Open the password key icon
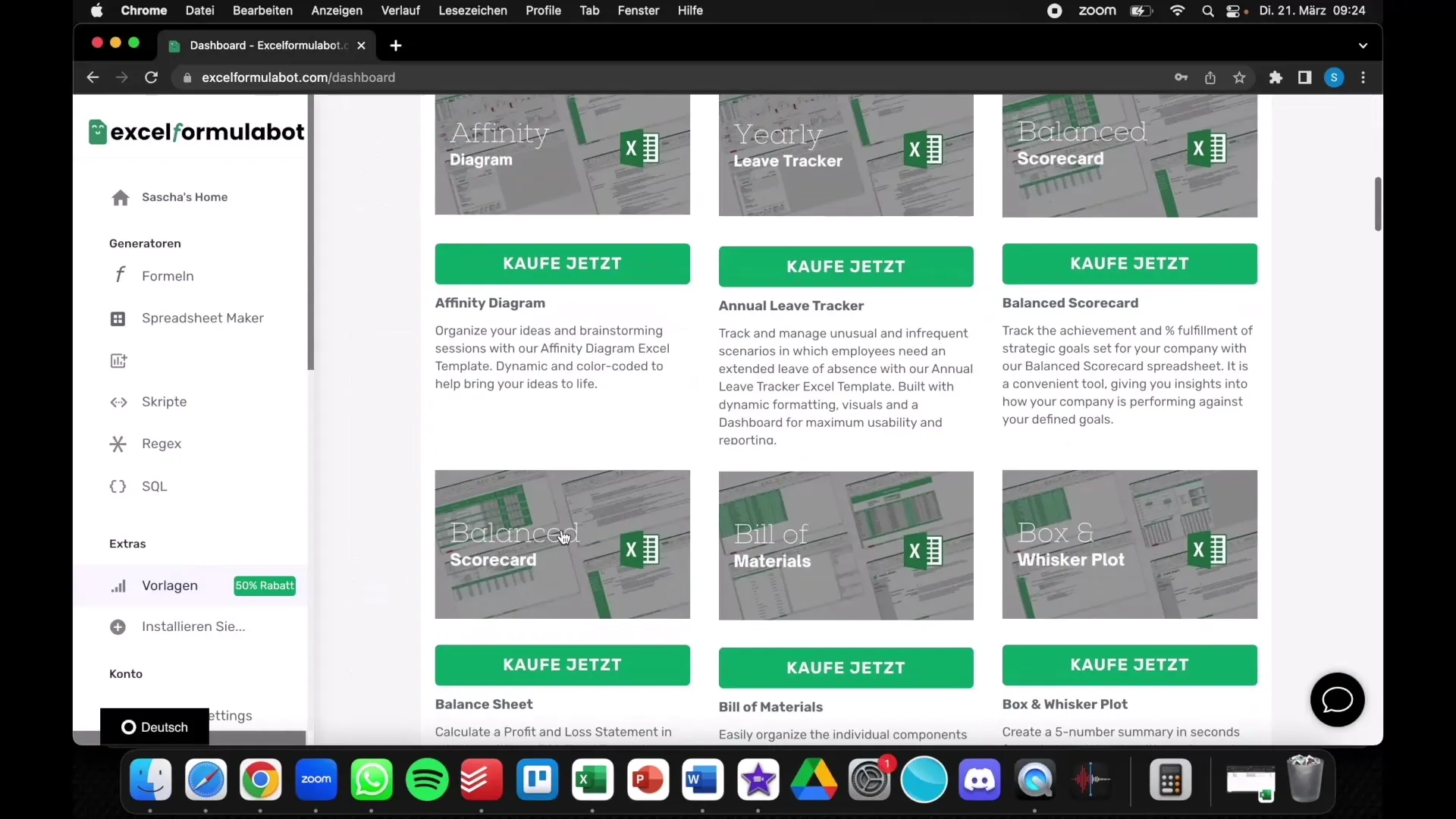 click(1181, 77)
